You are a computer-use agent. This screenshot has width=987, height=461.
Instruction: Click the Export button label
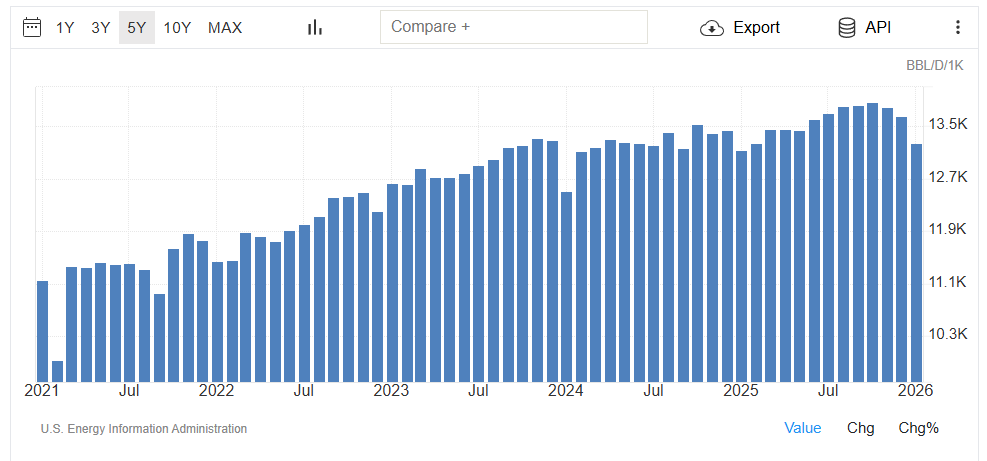point(757,28)
